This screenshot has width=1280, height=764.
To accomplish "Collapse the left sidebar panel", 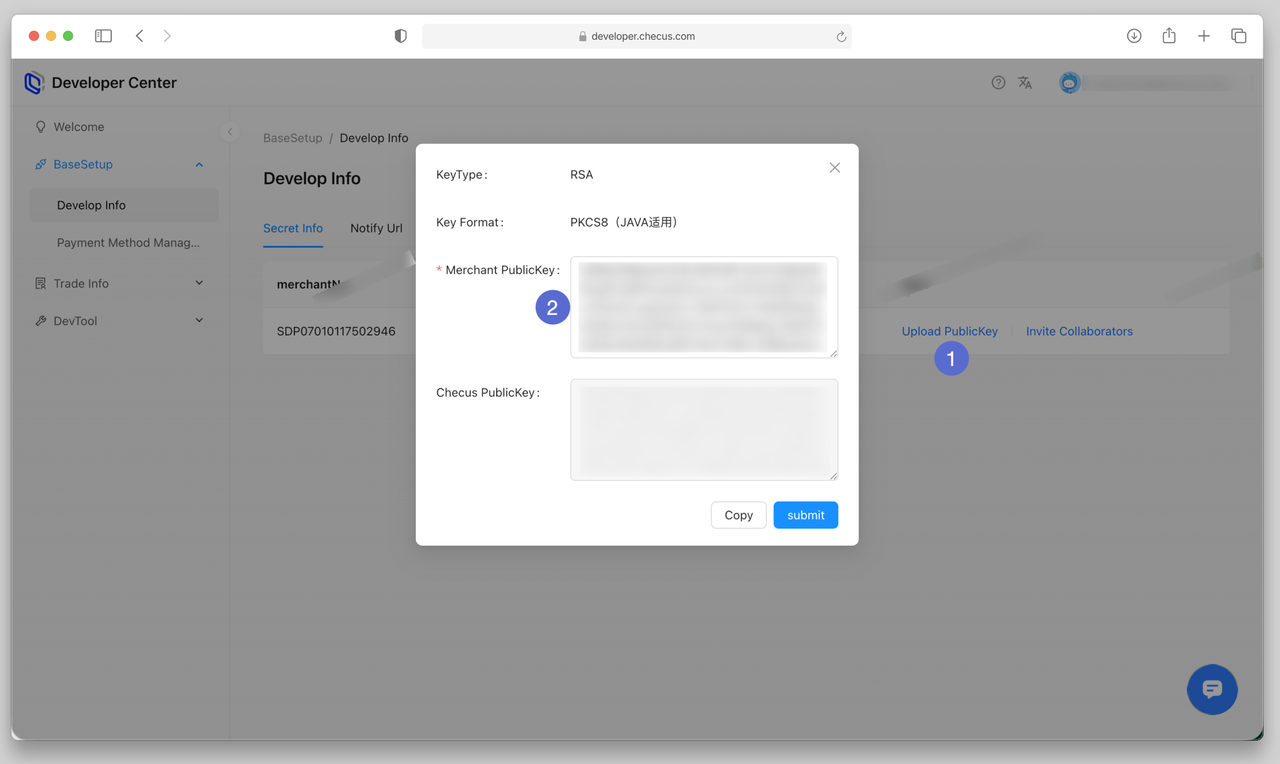I will 229,132.
